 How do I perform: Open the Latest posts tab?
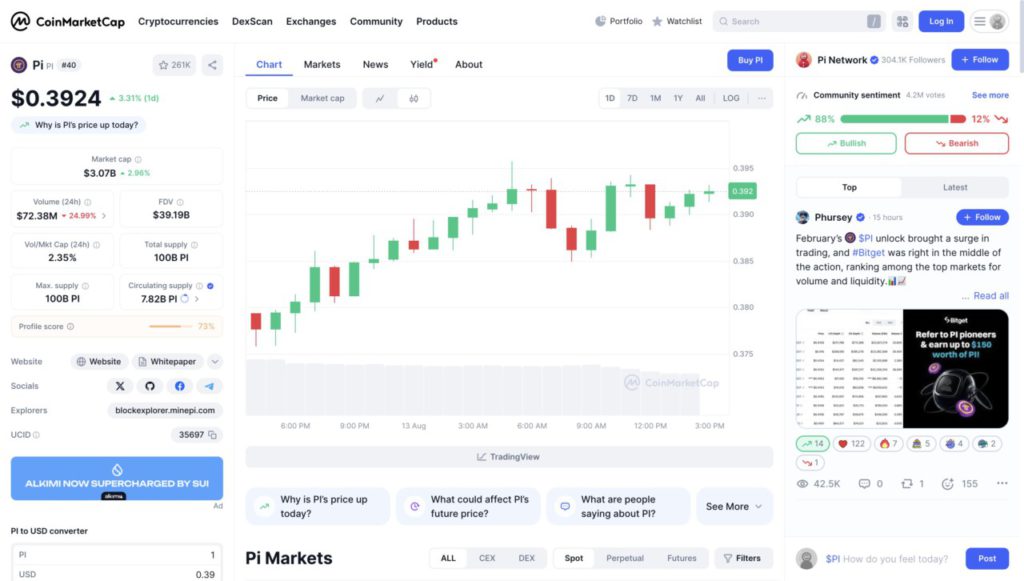[954, 187]
